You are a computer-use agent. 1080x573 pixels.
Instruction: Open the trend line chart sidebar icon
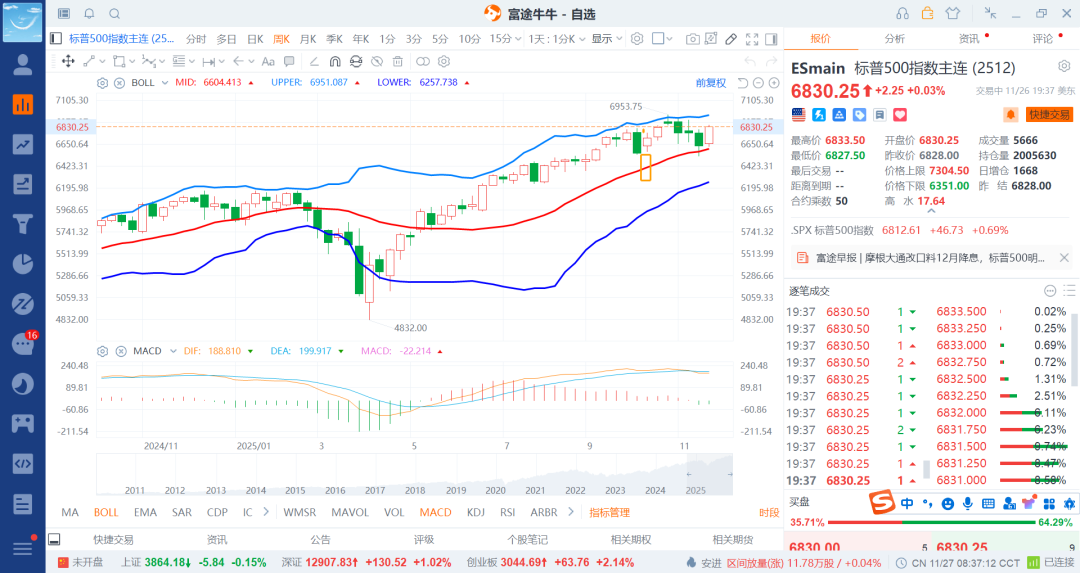tap(23, 144)
